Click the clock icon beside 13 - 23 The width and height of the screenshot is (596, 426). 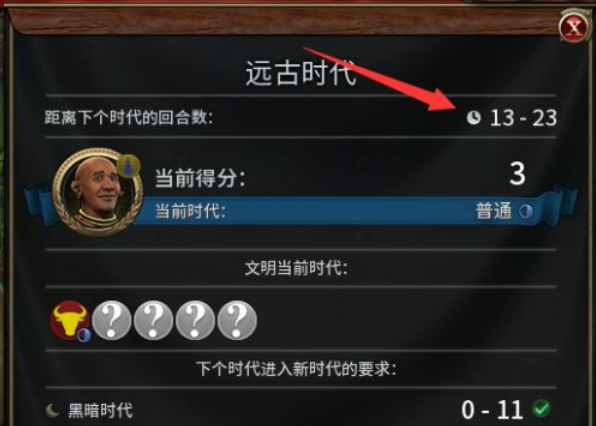[474, 118]
